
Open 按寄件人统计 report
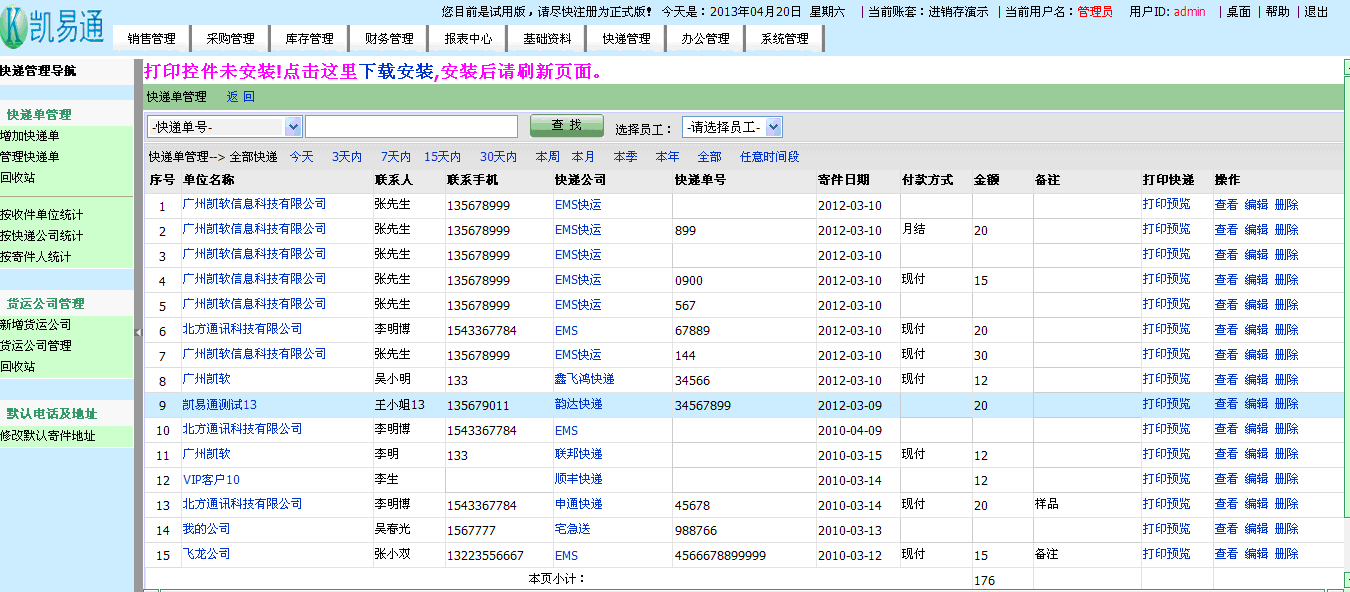click(36, 257)
